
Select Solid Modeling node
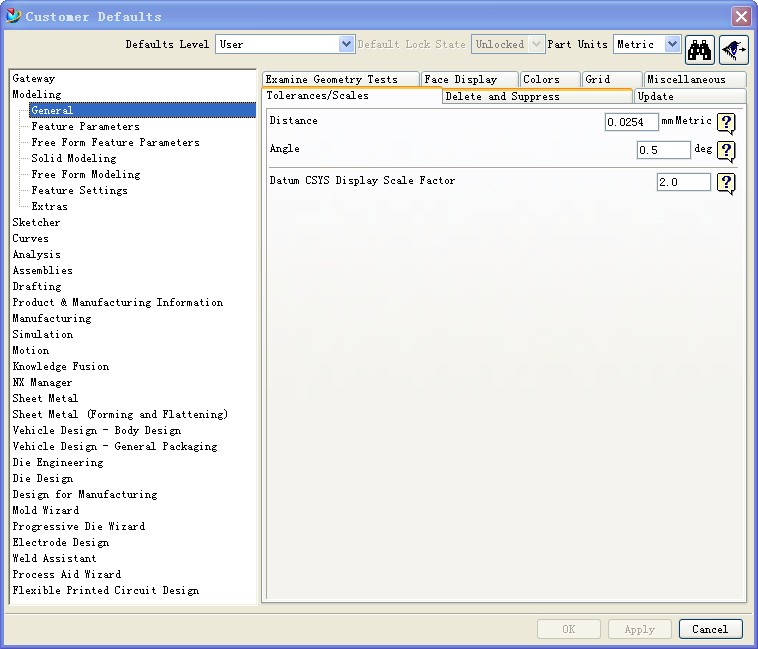(74, 158)
